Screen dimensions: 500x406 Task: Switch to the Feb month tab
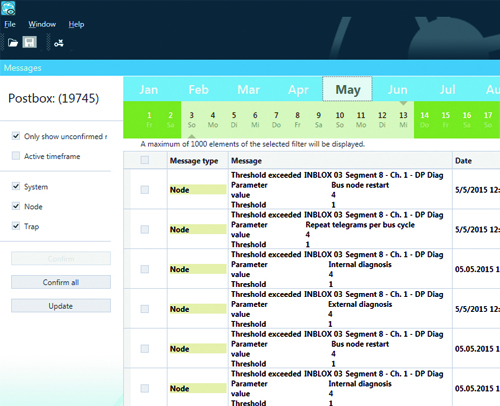(x=198, y=89)
